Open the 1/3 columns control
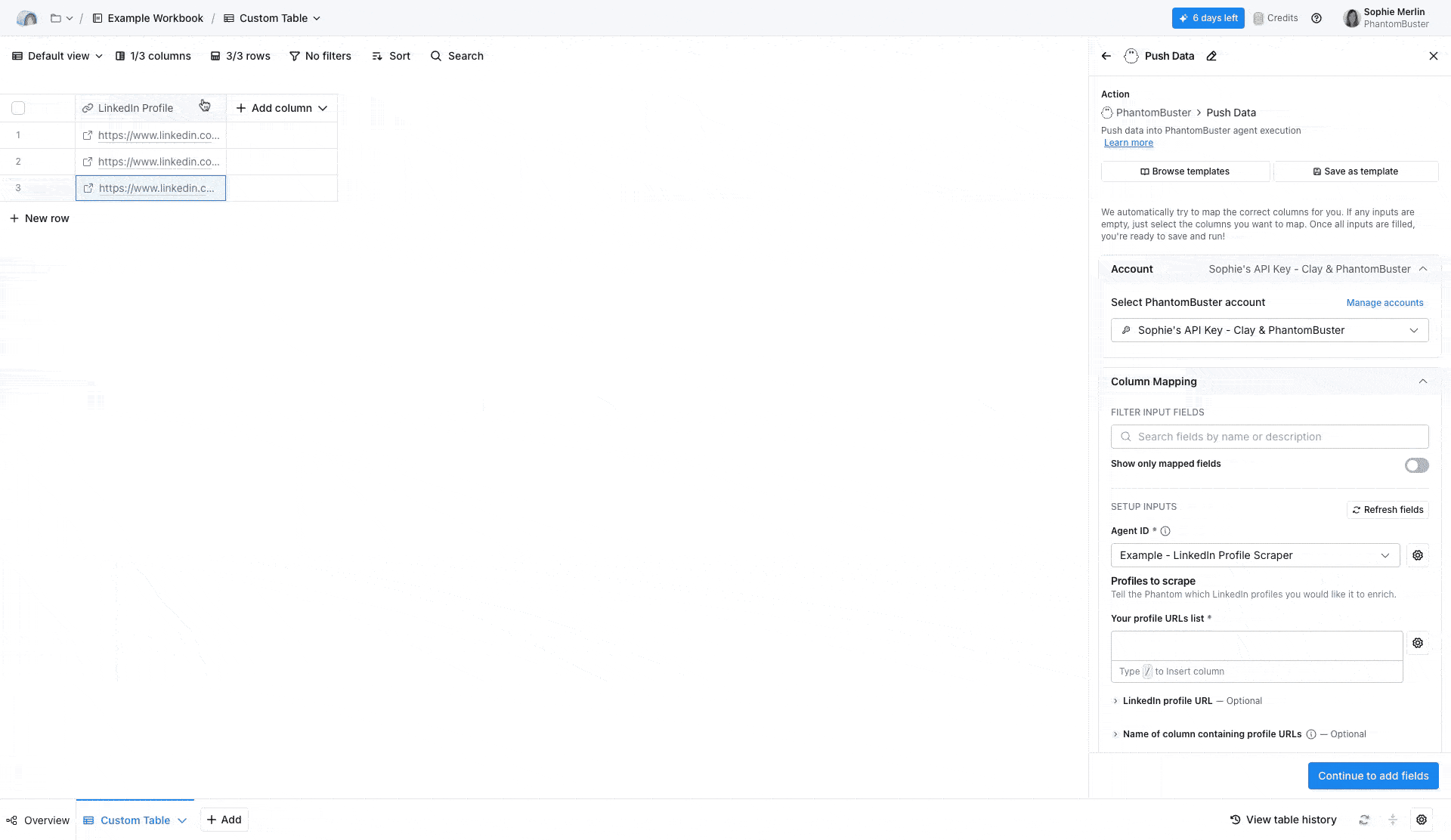The image size is (1451, 840). (153, 56)
